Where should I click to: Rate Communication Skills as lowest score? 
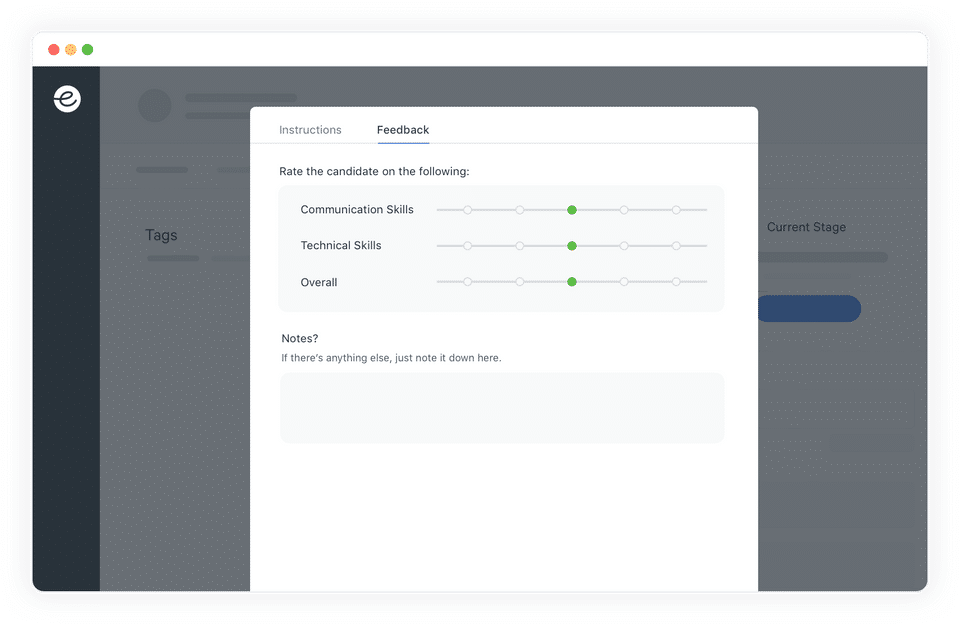(x=467, y=210)
